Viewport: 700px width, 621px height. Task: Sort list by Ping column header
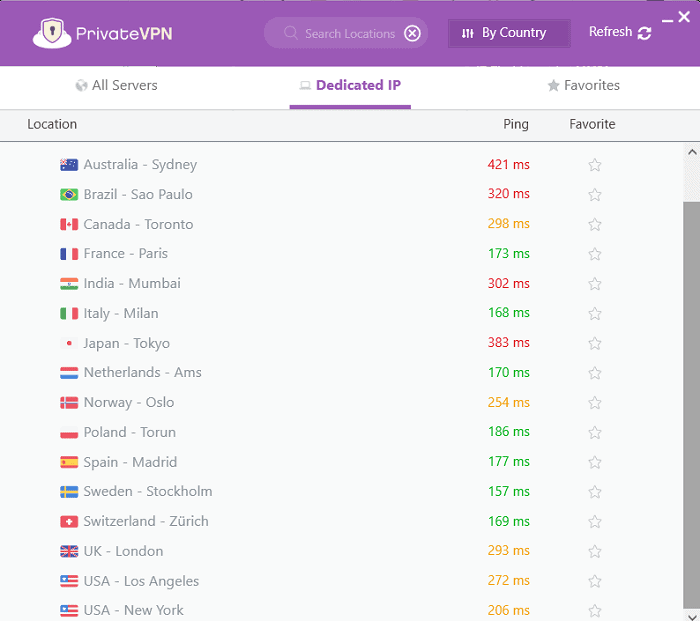click(x=516, y=125)
